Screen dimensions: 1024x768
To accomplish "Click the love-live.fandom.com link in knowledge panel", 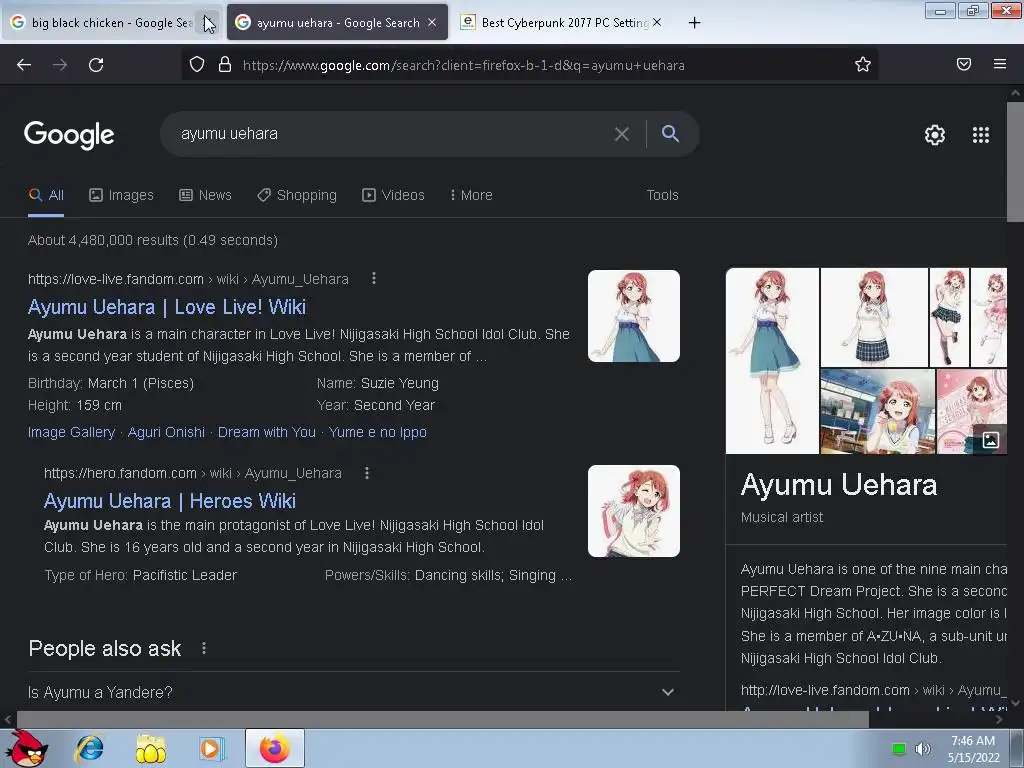I will click(874, 690).
